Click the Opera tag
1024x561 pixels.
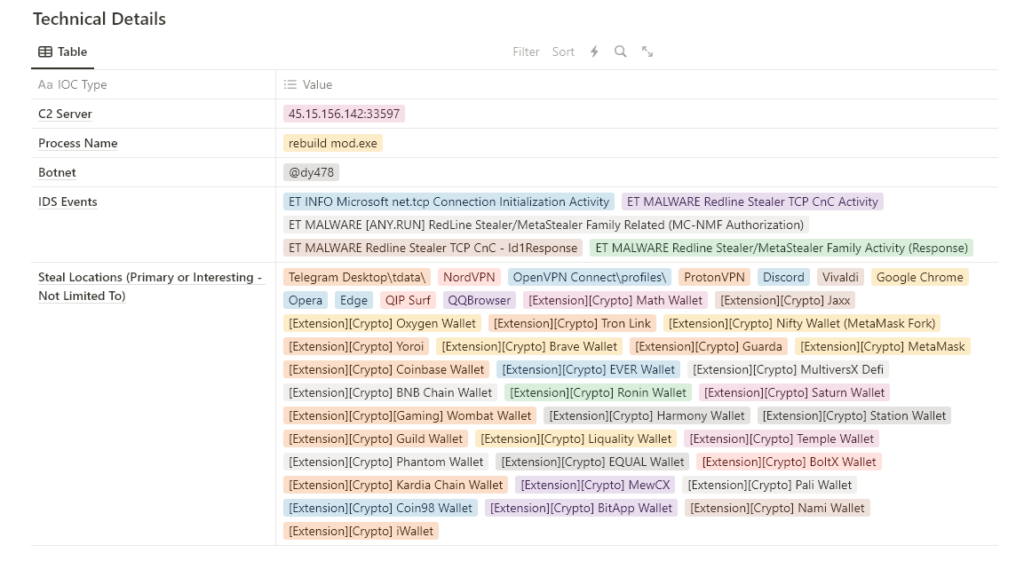click(306, 300)
